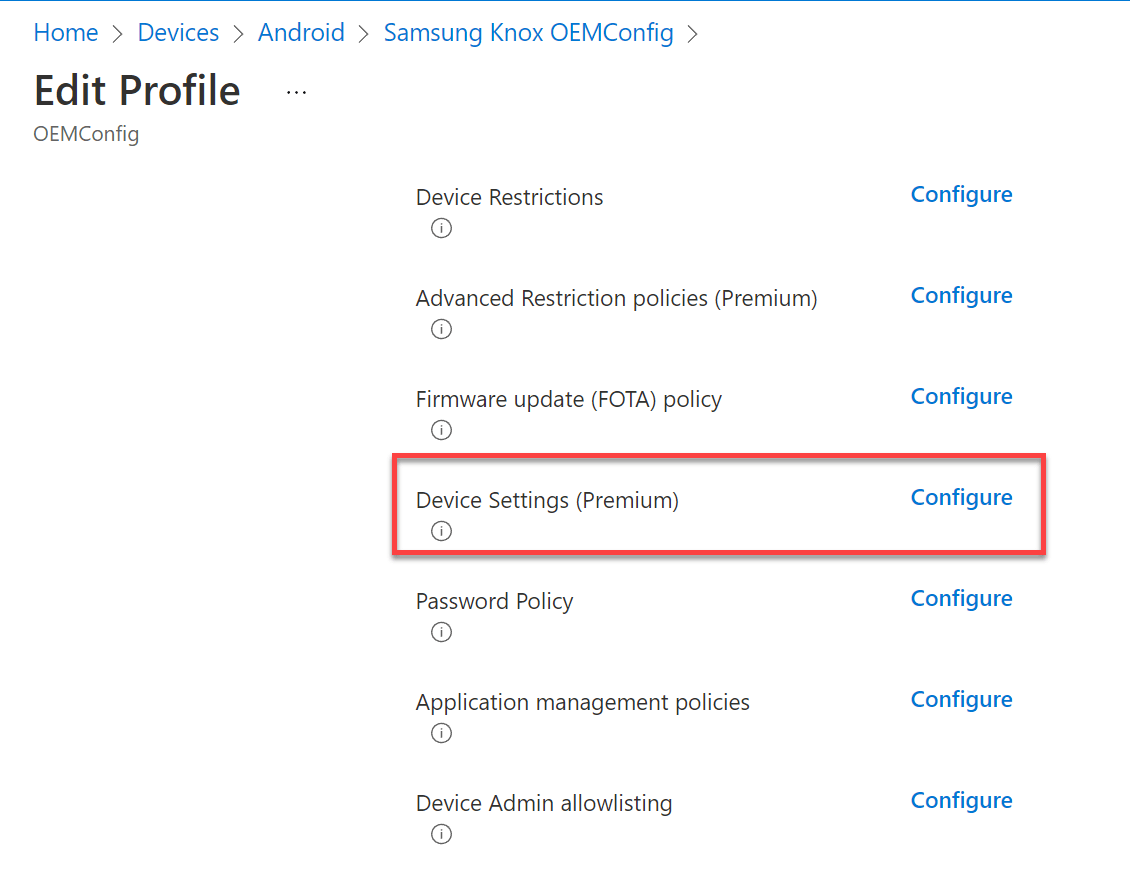1130x874 pixels.
Task: Configure Advanced Restriction policies (Premium)
Action: (x=961, y=296)
